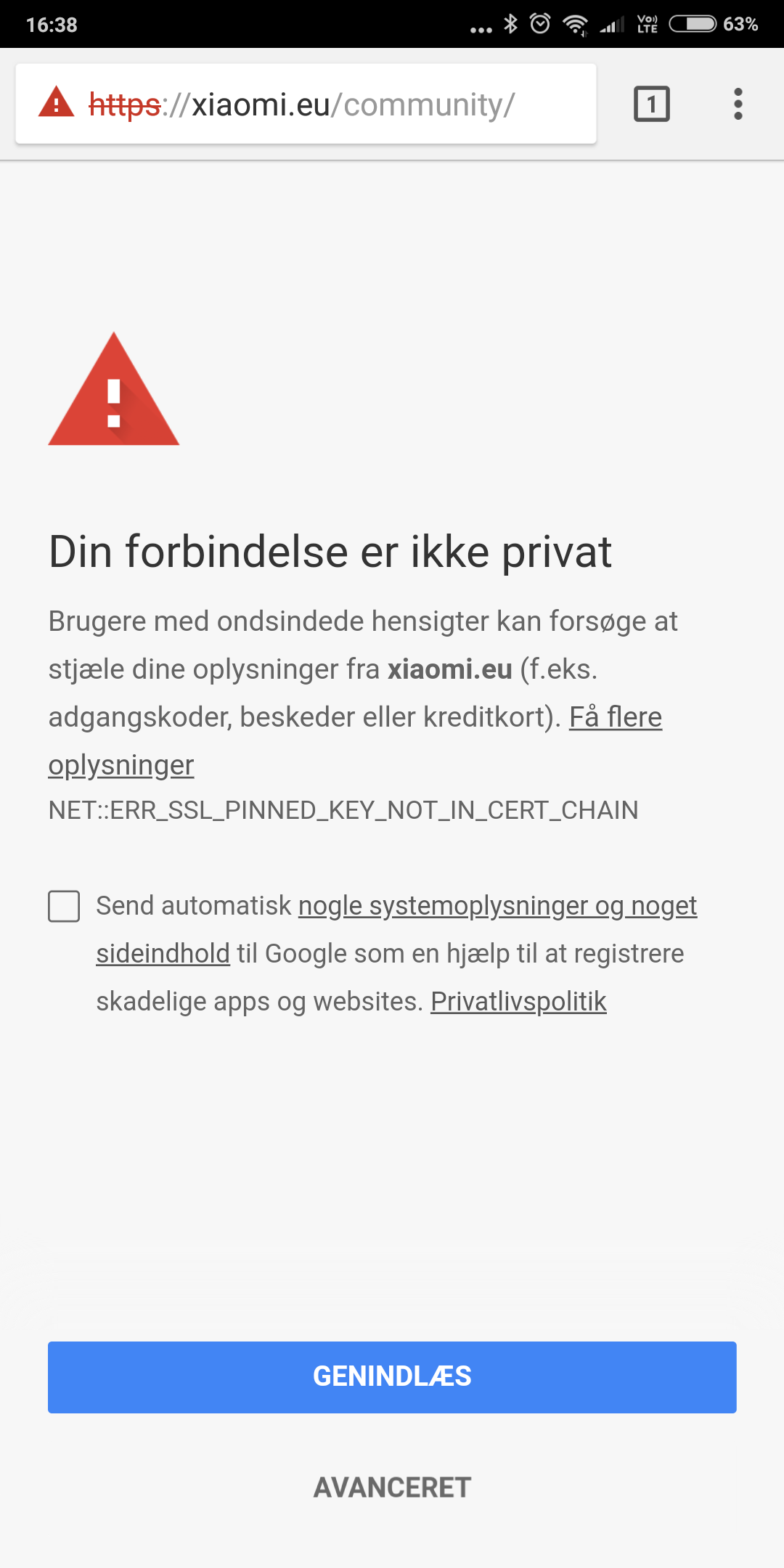The image size is (784, 1568).
Task: Tap the 16:38 clock in status bar
Action: [52, 25]
